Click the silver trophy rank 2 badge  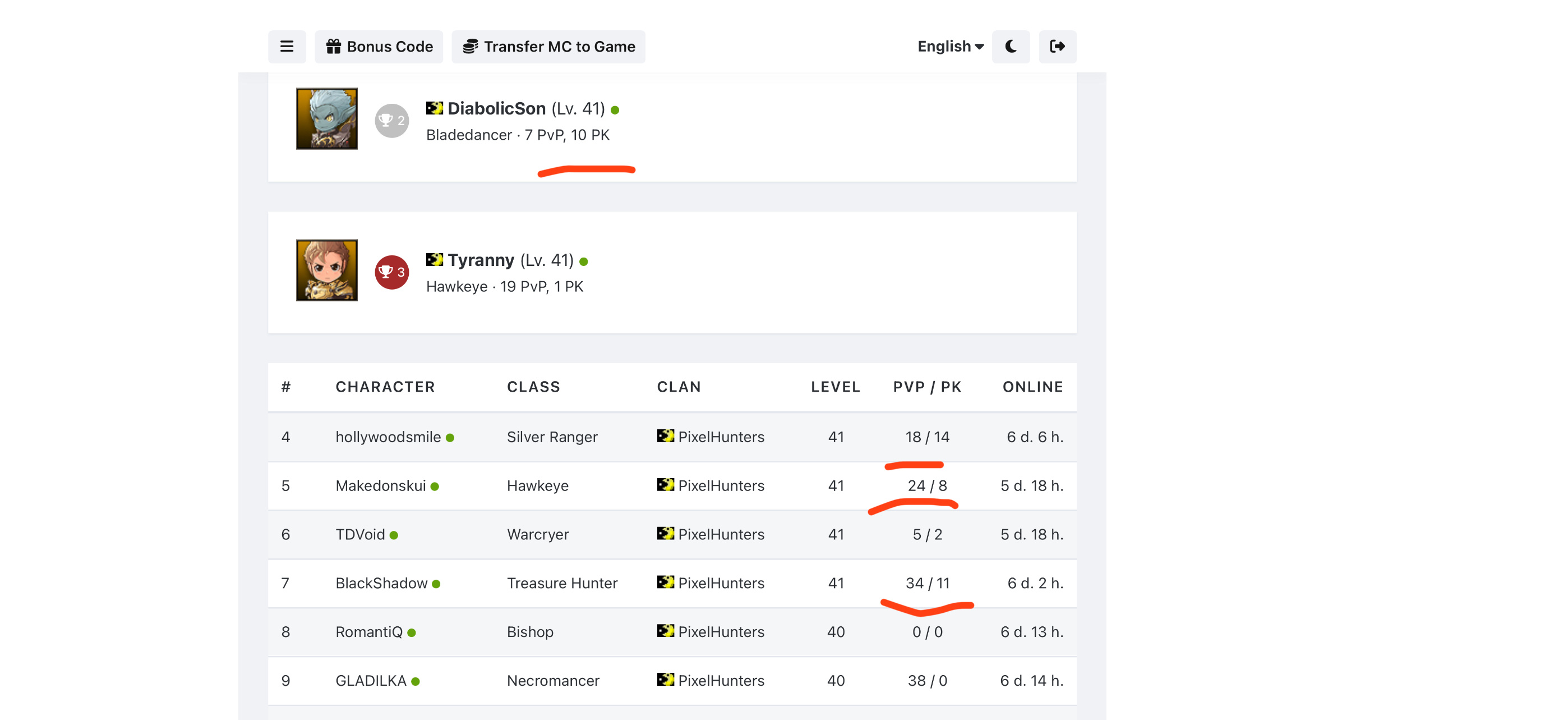[391, 120]
